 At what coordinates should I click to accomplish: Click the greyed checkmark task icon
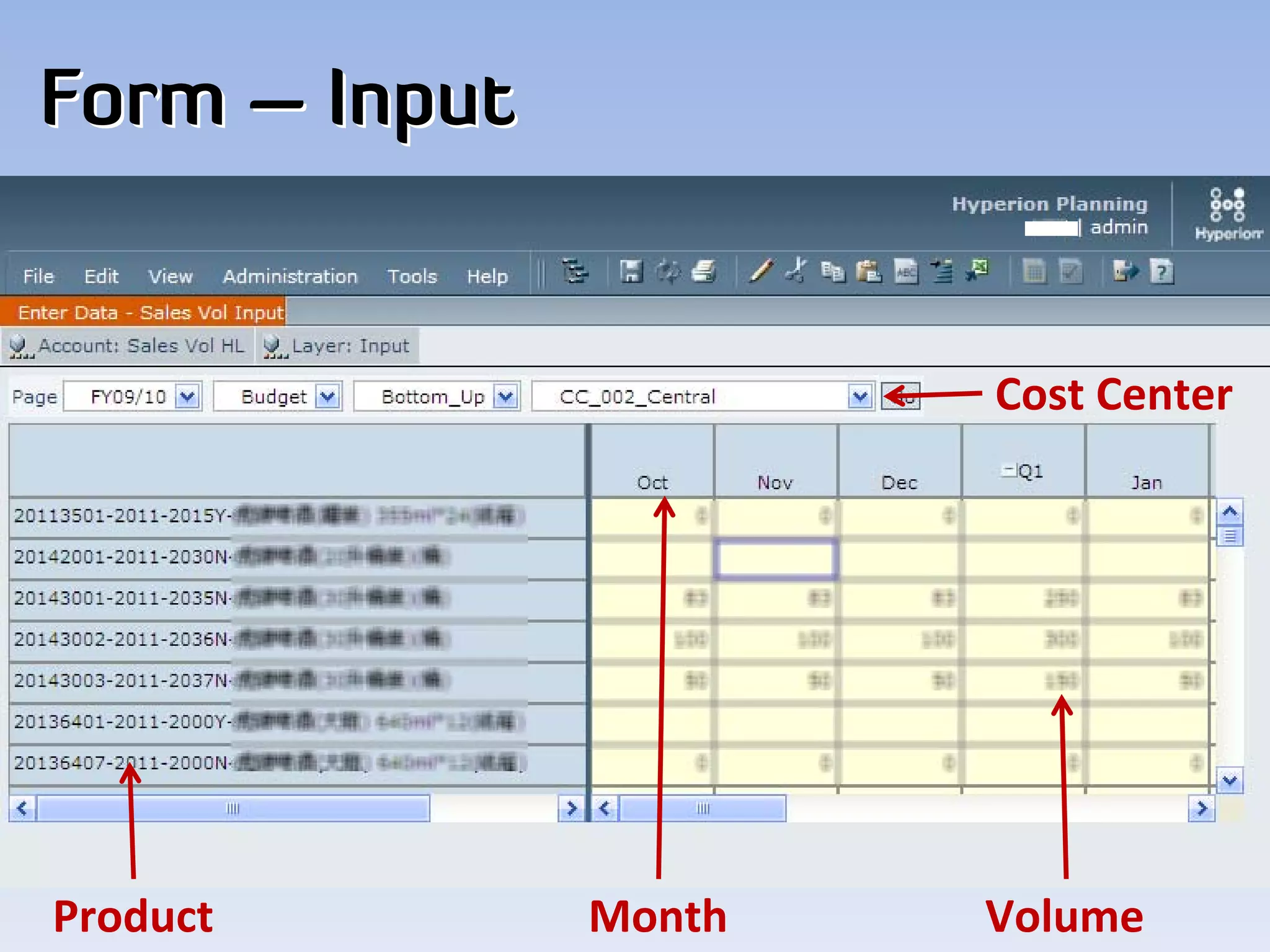pyautogui.click(x=1071, y=271)
